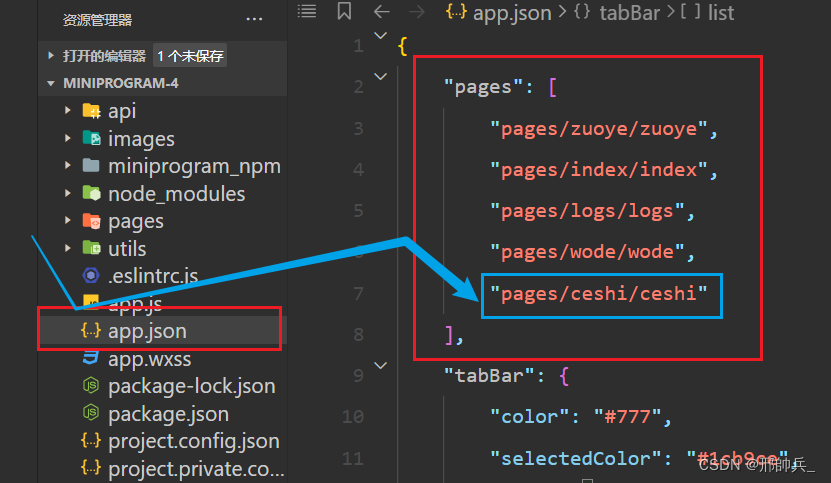Click the app.json braces file icon
This screenshot has height=483, width=831.
point(91,331)
